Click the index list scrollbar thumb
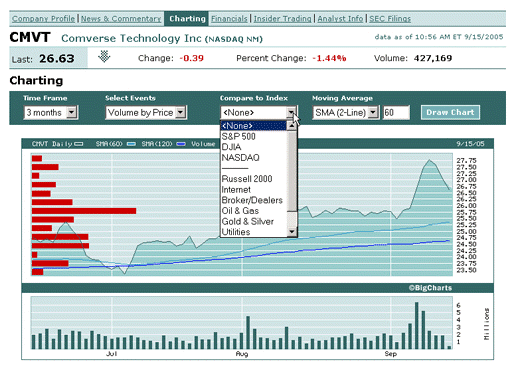The width and height of the screenshot is (515, 370). click(292, 171)
